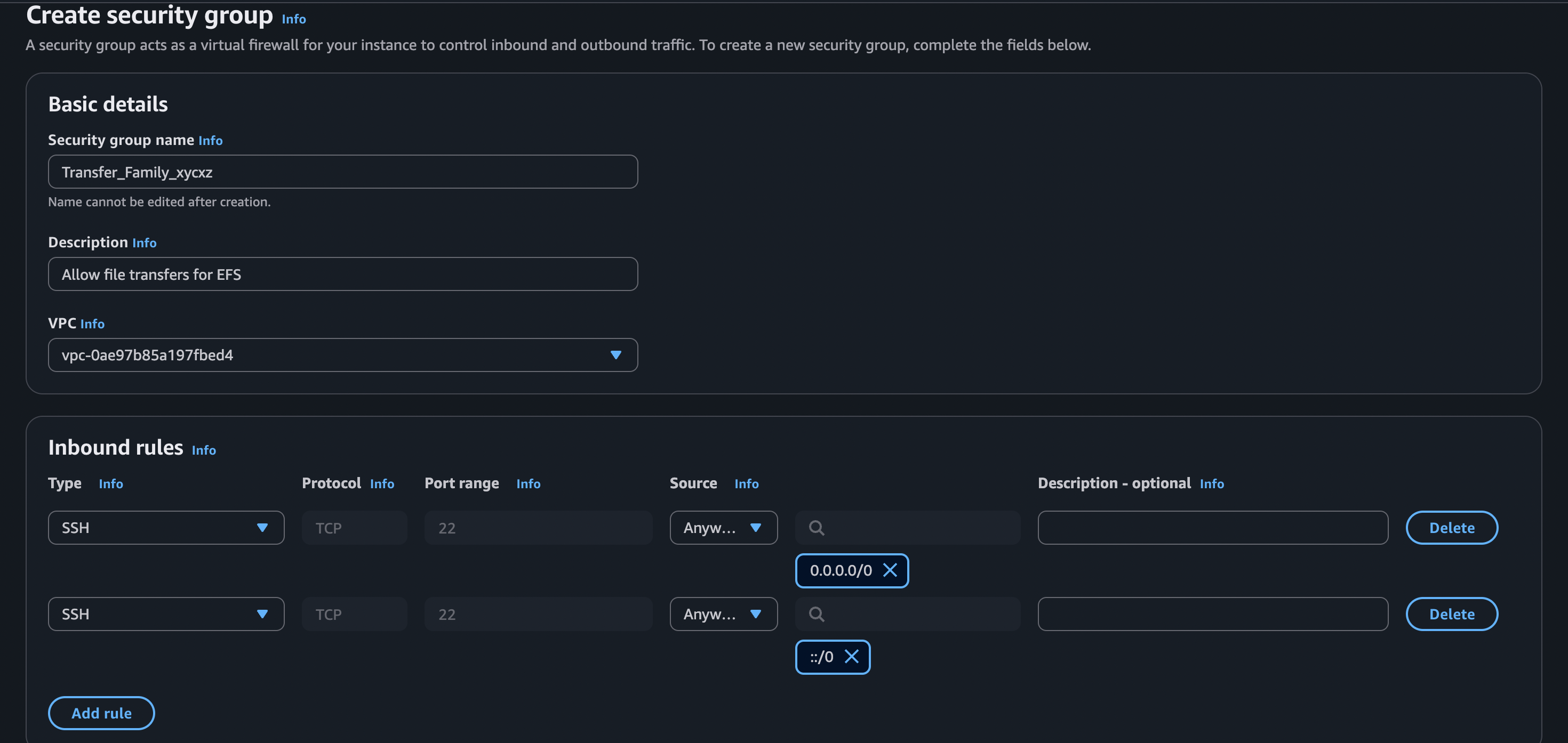Screen dimensions: 1568x743
Task: Click first rule's optional description field
Action: (1212, 528)
